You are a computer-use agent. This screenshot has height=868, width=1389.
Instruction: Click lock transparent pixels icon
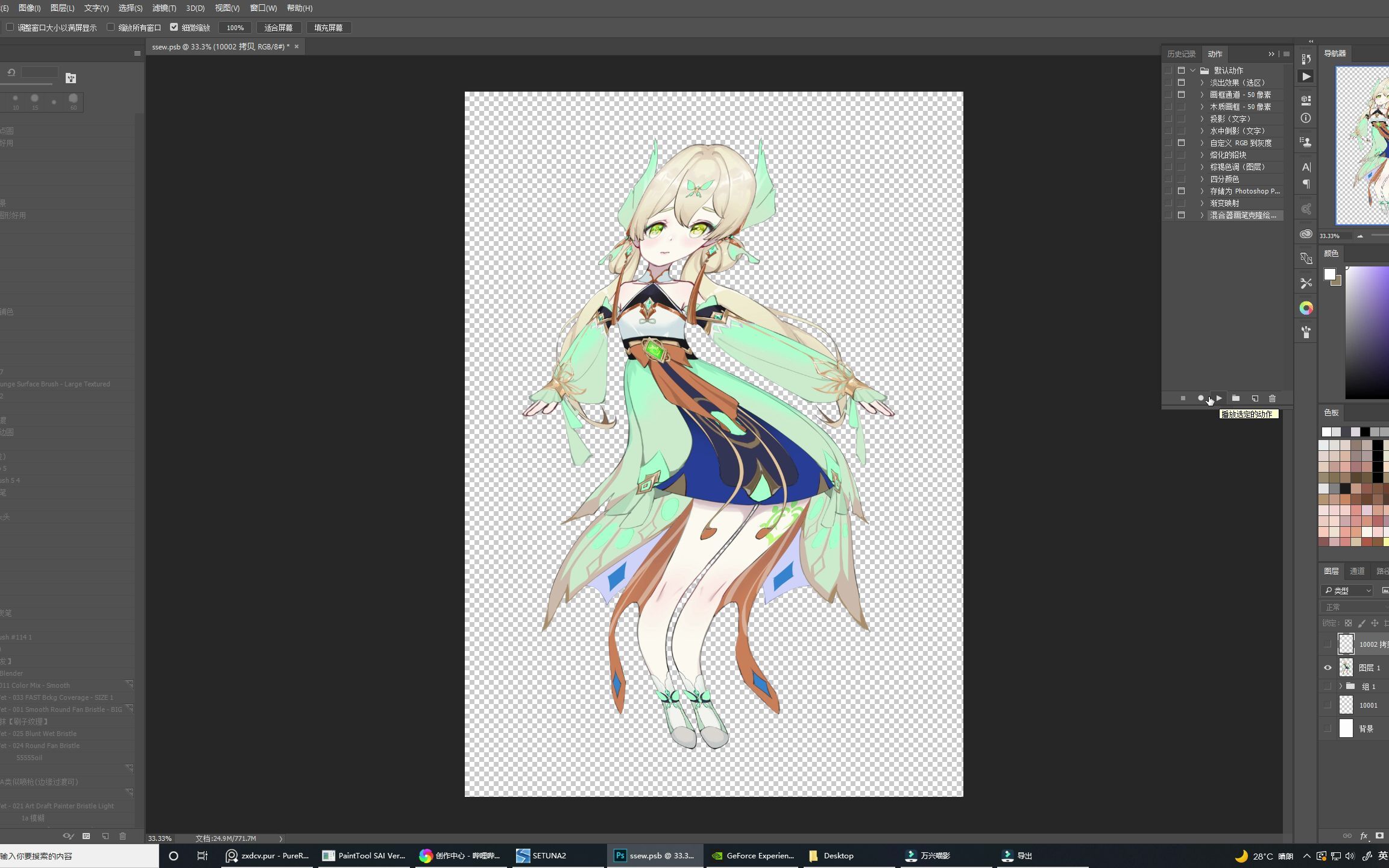[1348, 623]
